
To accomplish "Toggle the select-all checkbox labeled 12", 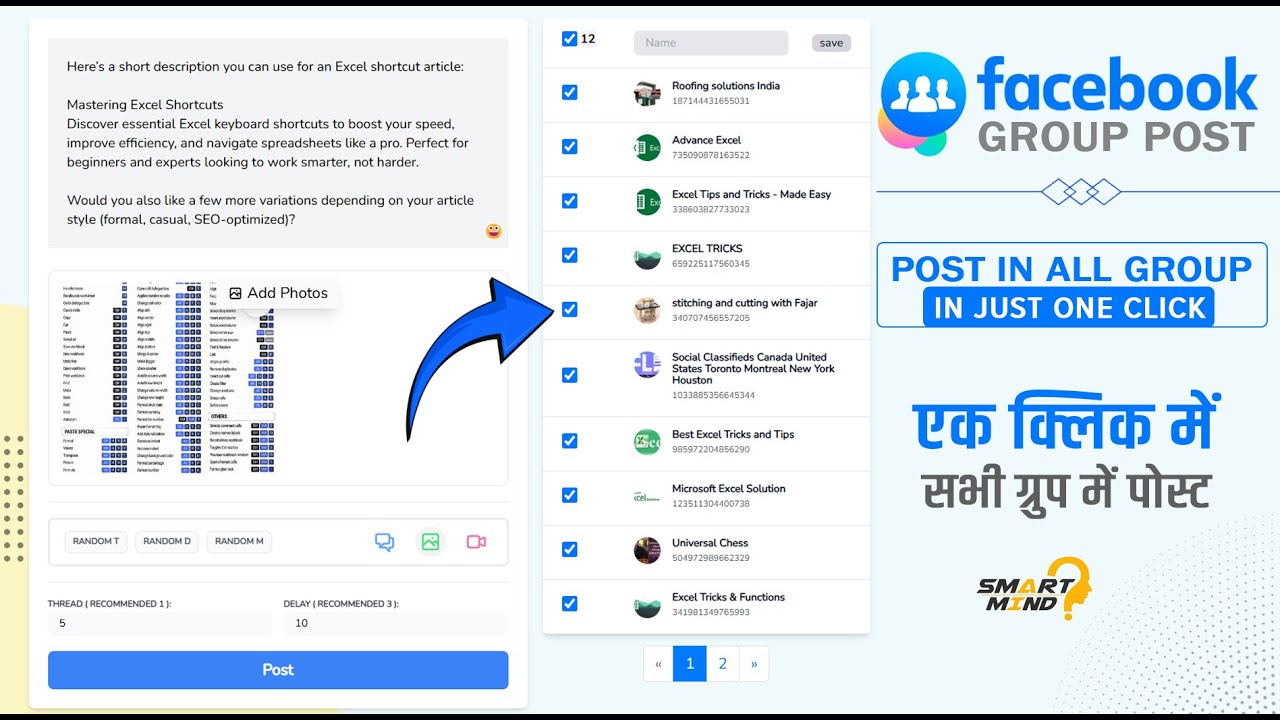I will pos(569,39).
